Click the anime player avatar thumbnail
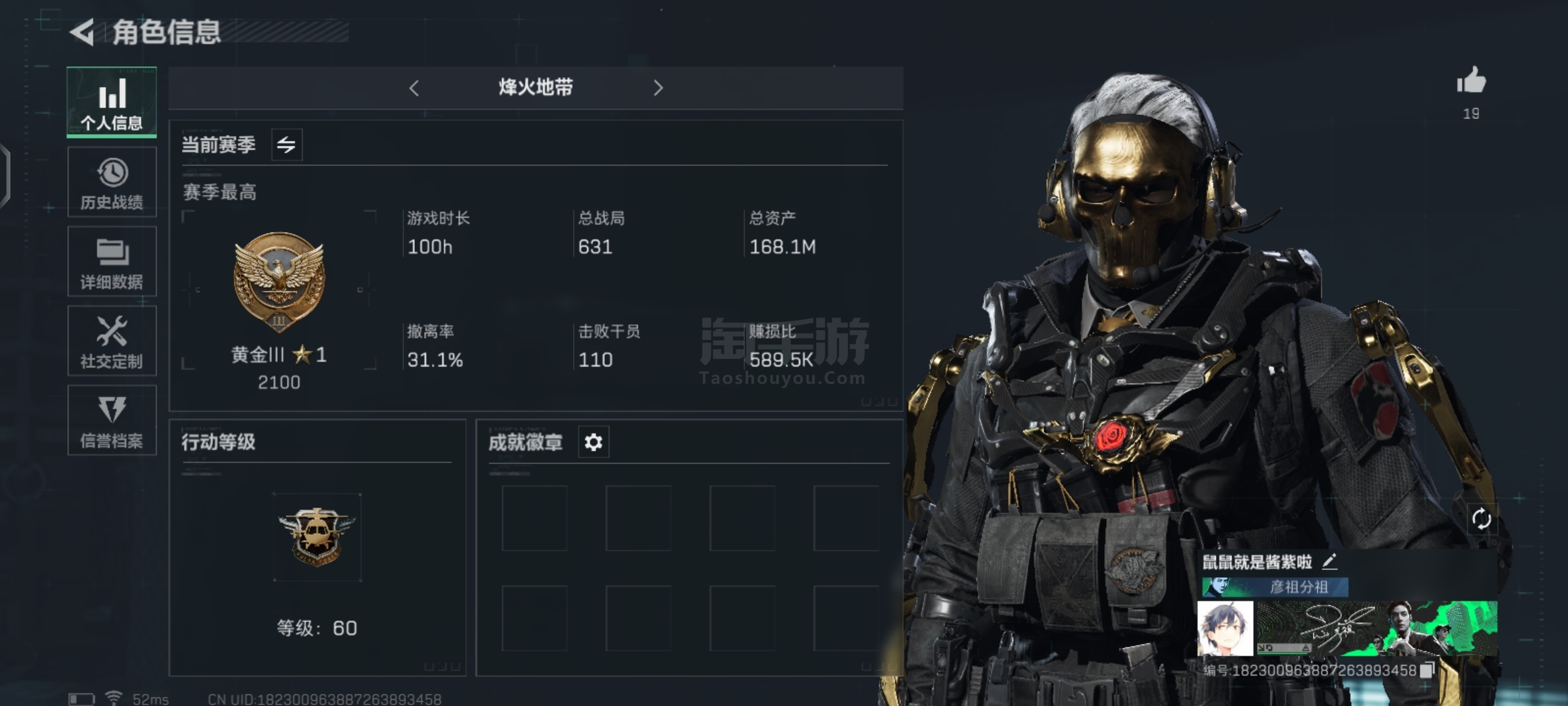1568x706 pixels. tap(1225, 628)
